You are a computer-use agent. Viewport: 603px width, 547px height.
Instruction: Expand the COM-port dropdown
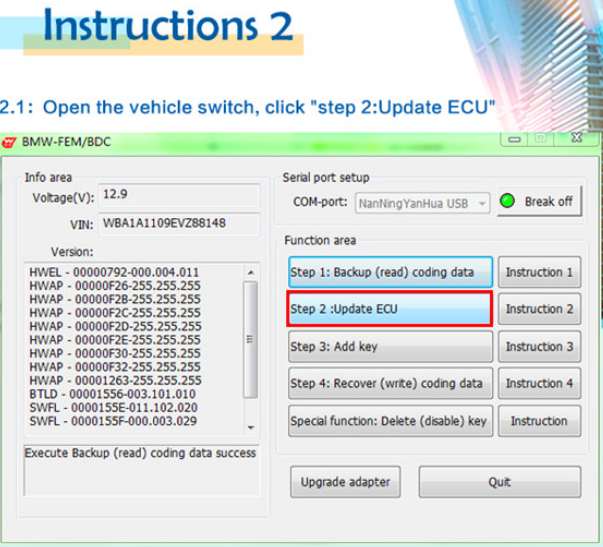(482, 203)
